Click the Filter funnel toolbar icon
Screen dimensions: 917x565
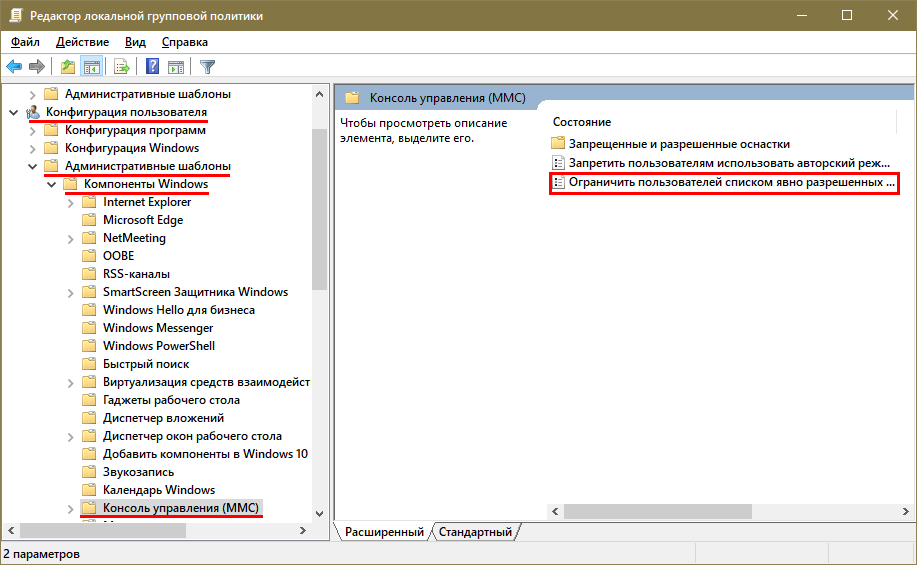click(207, 67)
